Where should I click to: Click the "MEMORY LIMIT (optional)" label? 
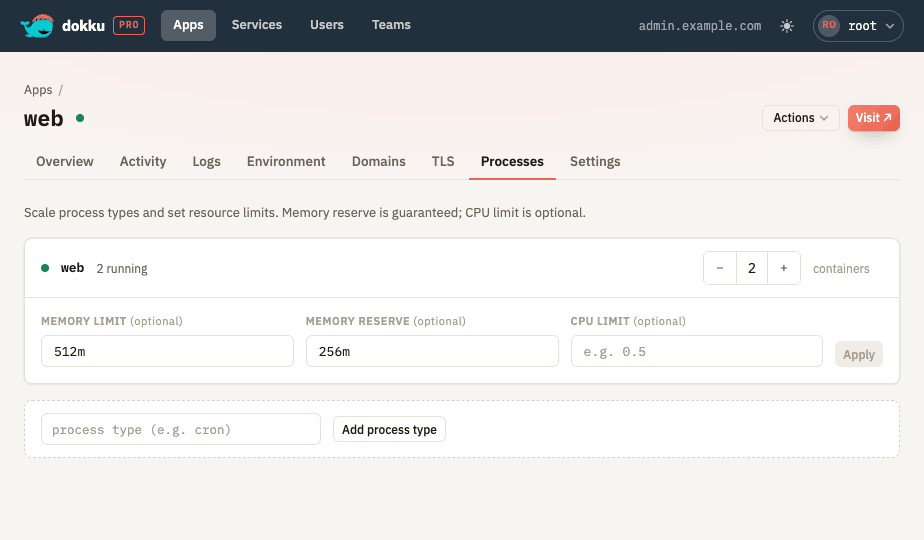112,321
